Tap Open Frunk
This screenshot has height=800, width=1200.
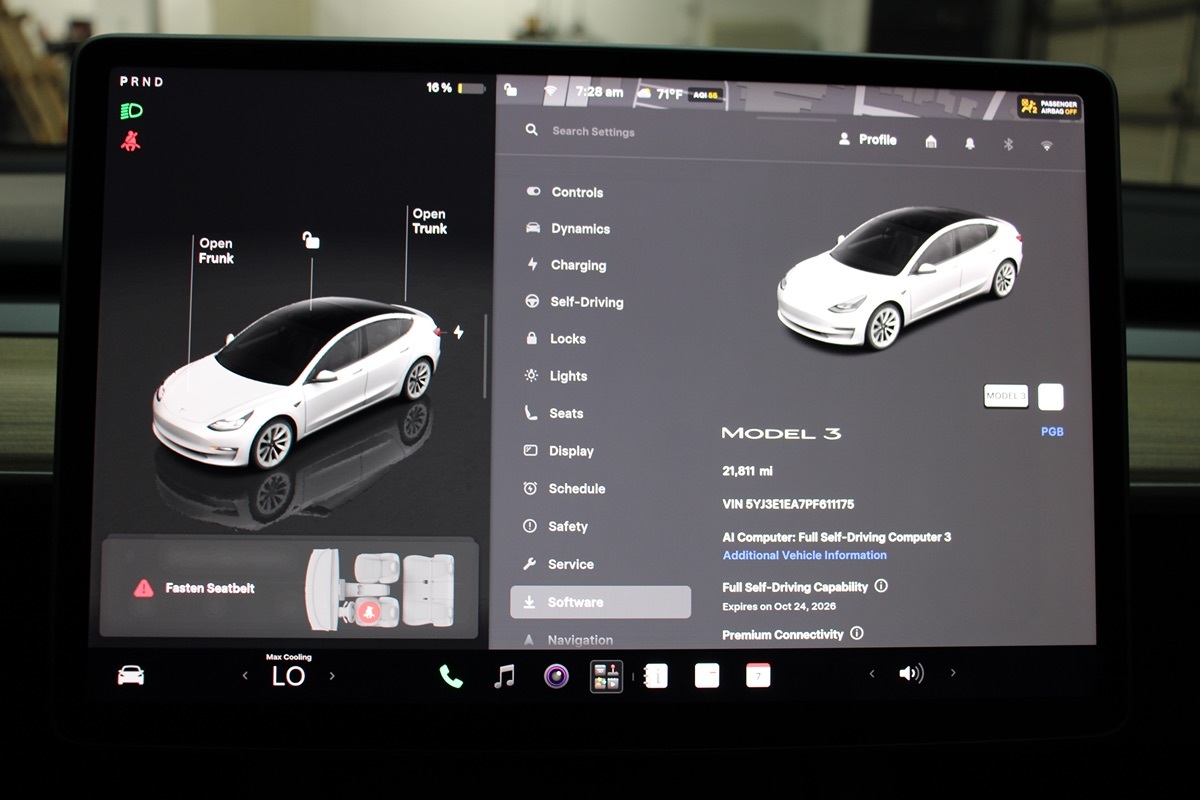coord(216,251)
